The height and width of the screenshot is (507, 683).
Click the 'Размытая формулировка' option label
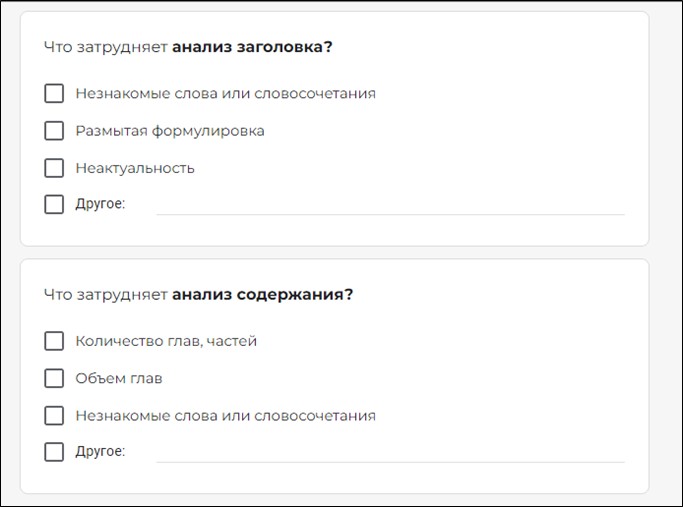pos(170,131)
